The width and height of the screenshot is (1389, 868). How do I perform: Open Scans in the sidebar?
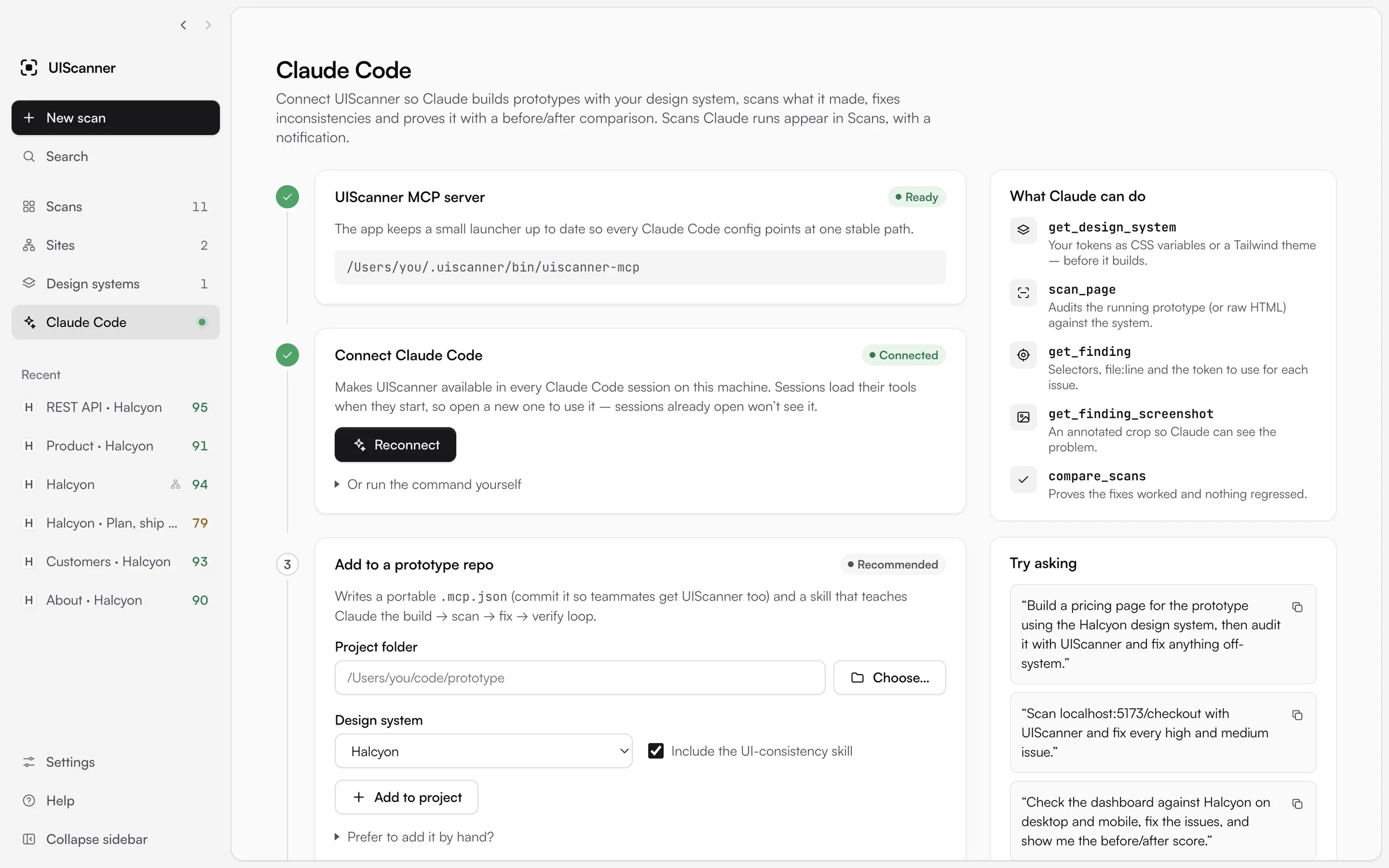[115, 207]
